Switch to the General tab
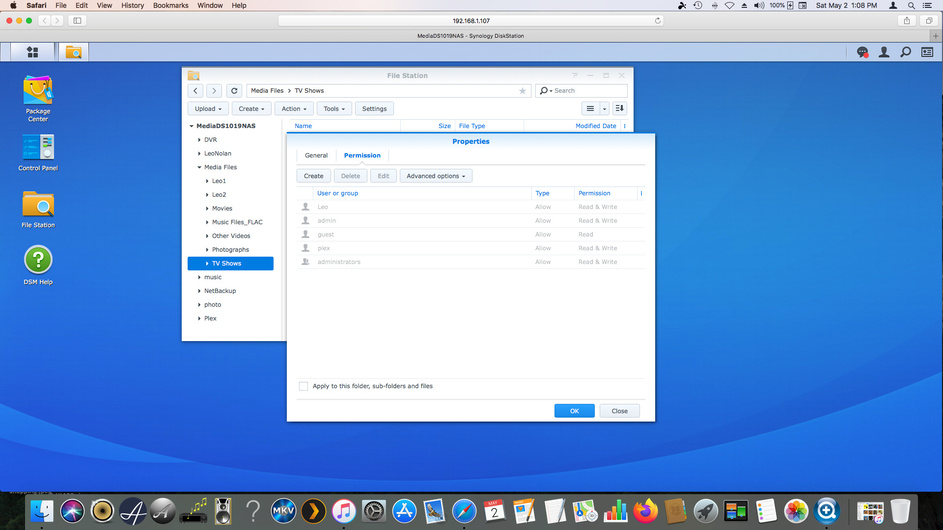This screenshot has width=943, height=530. tap(316, 155)
